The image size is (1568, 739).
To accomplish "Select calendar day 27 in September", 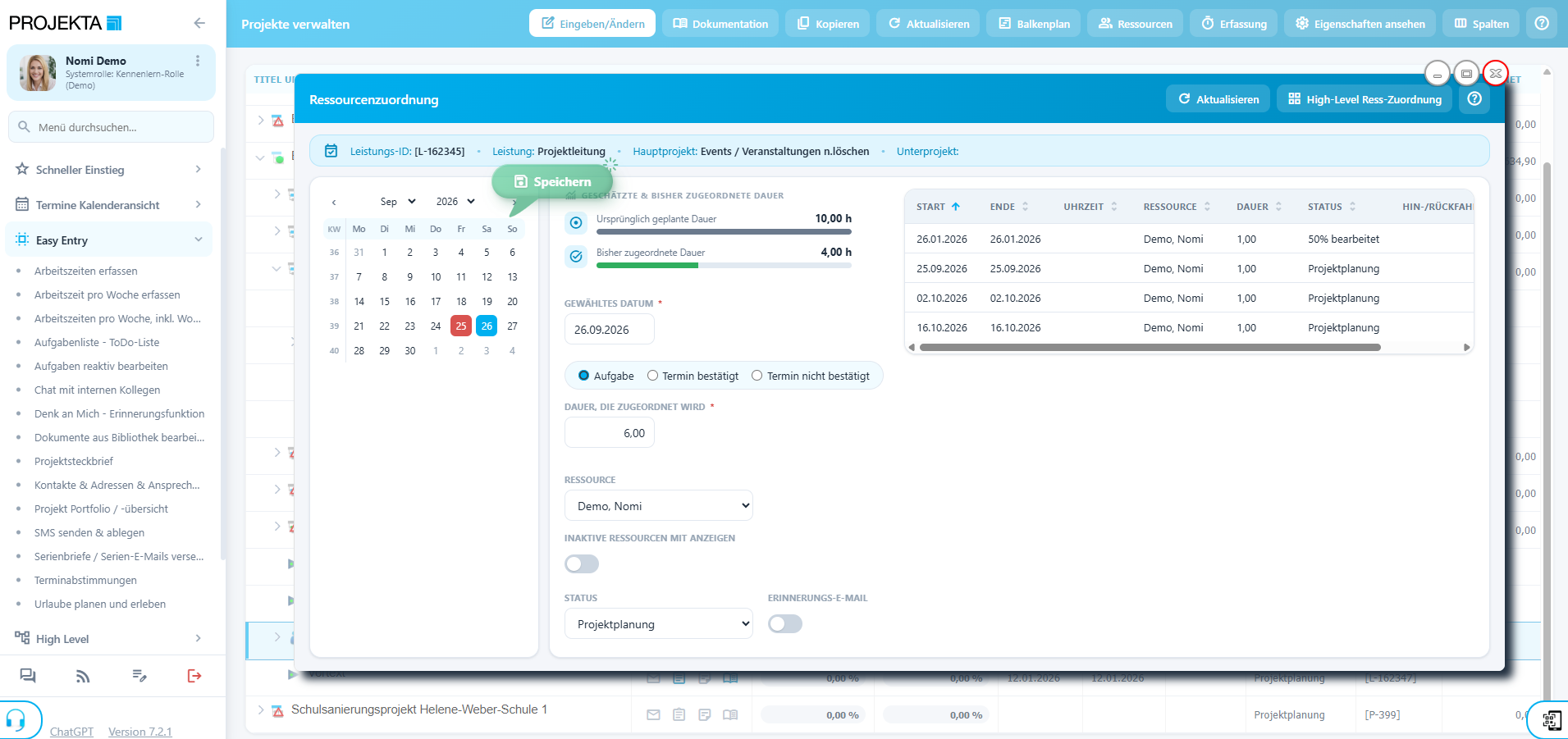I will click(x=512, y=326).
